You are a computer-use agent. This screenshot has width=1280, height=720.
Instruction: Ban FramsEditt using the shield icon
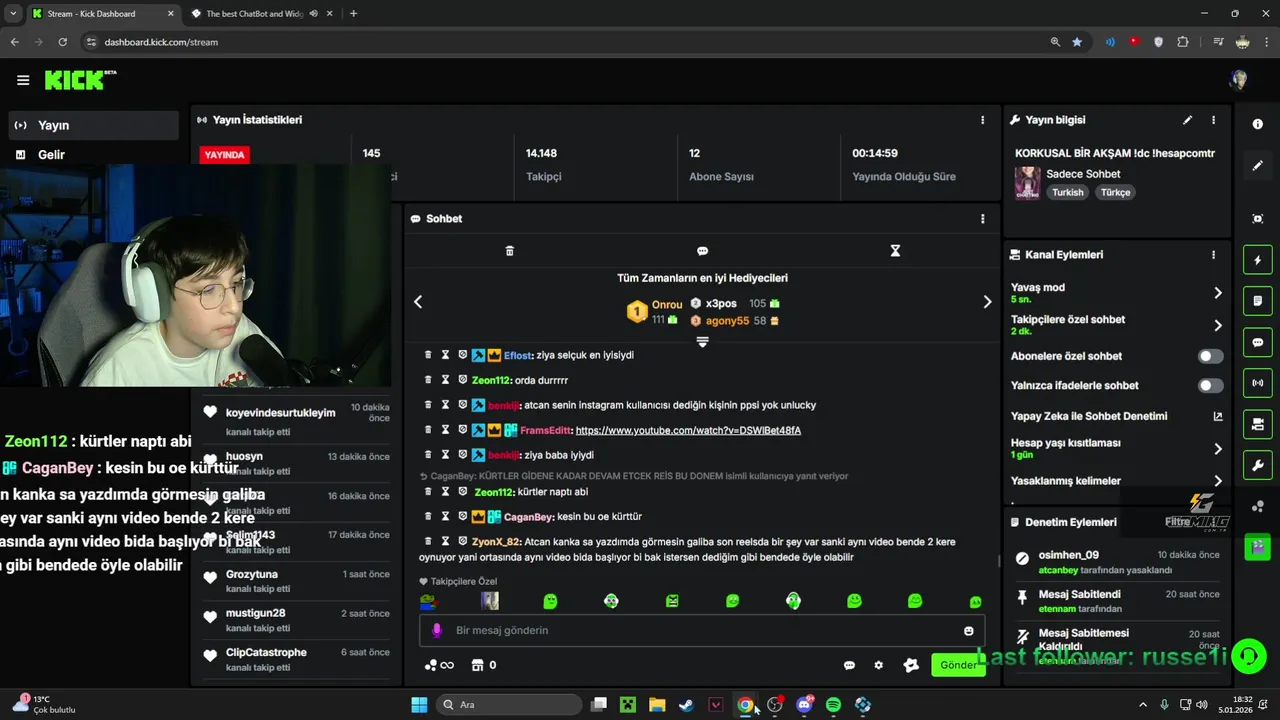point(463,430)
